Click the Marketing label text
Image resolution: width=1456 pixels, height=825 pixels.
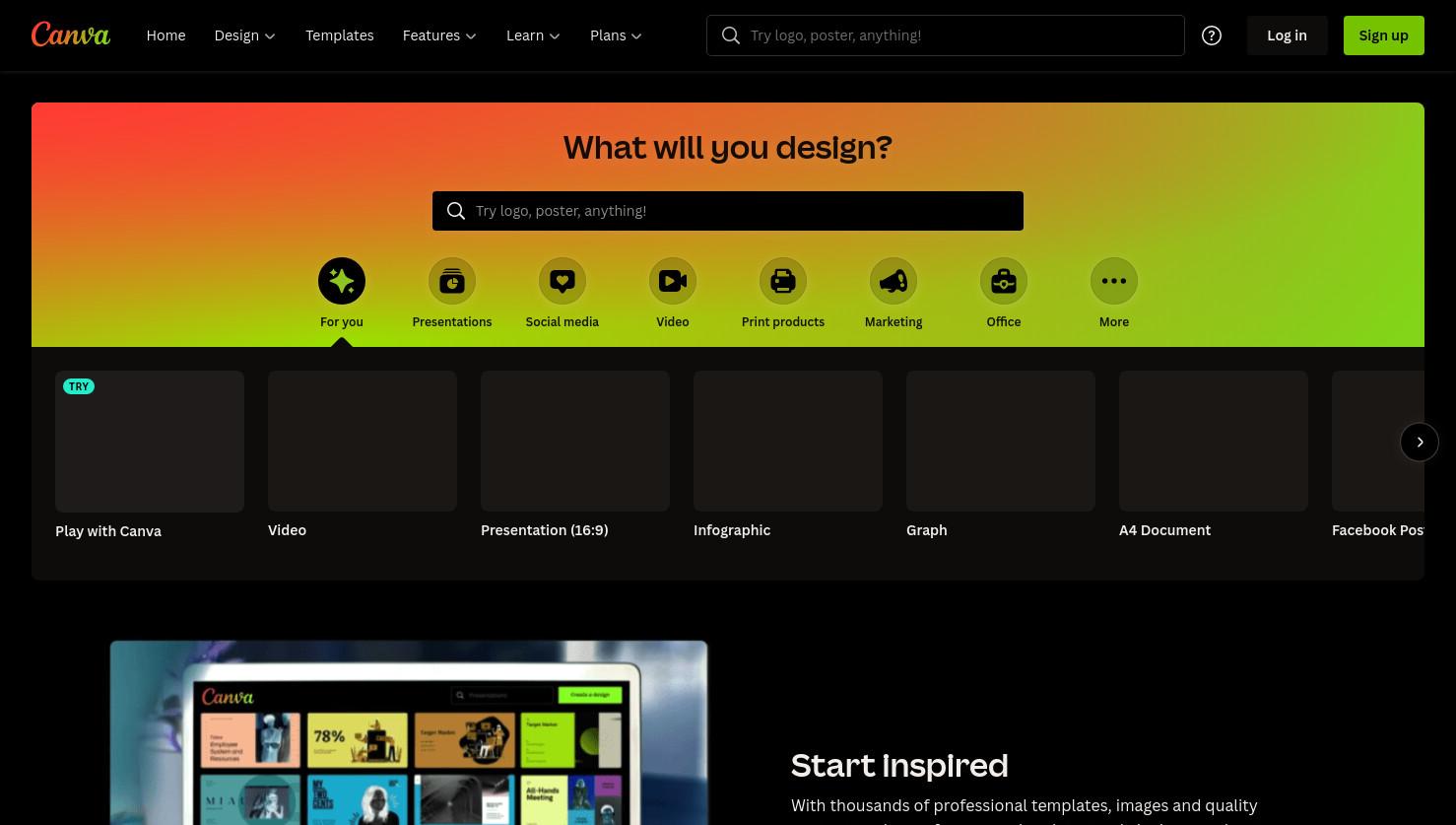pos(893,322)
